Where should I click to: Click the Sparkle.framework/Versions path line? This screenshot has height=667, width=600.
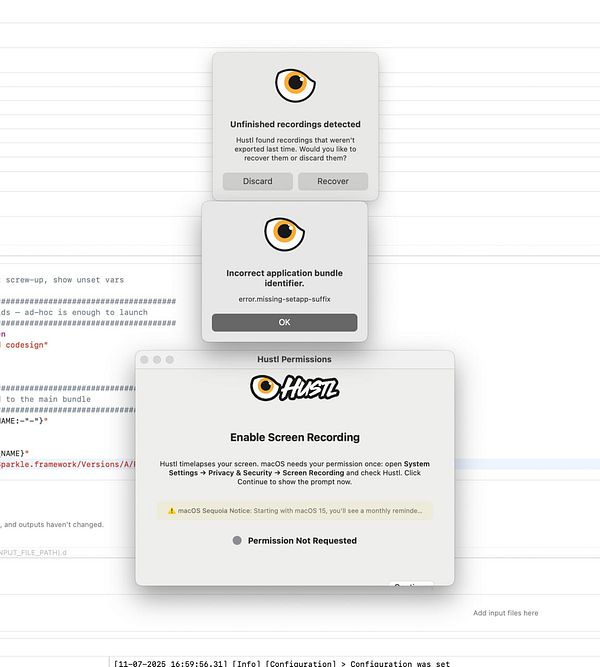click(67, 464)
